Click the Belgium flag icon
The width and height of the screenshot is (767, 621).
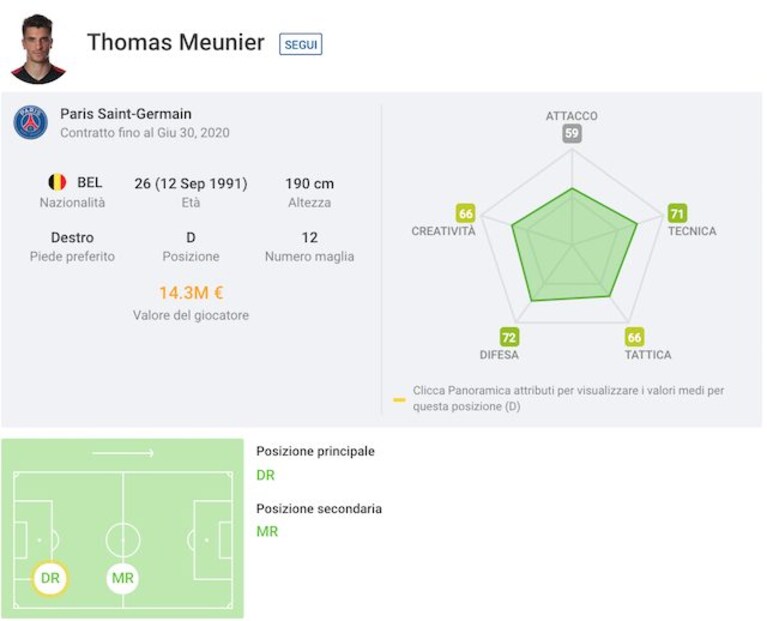coord(57,182)
